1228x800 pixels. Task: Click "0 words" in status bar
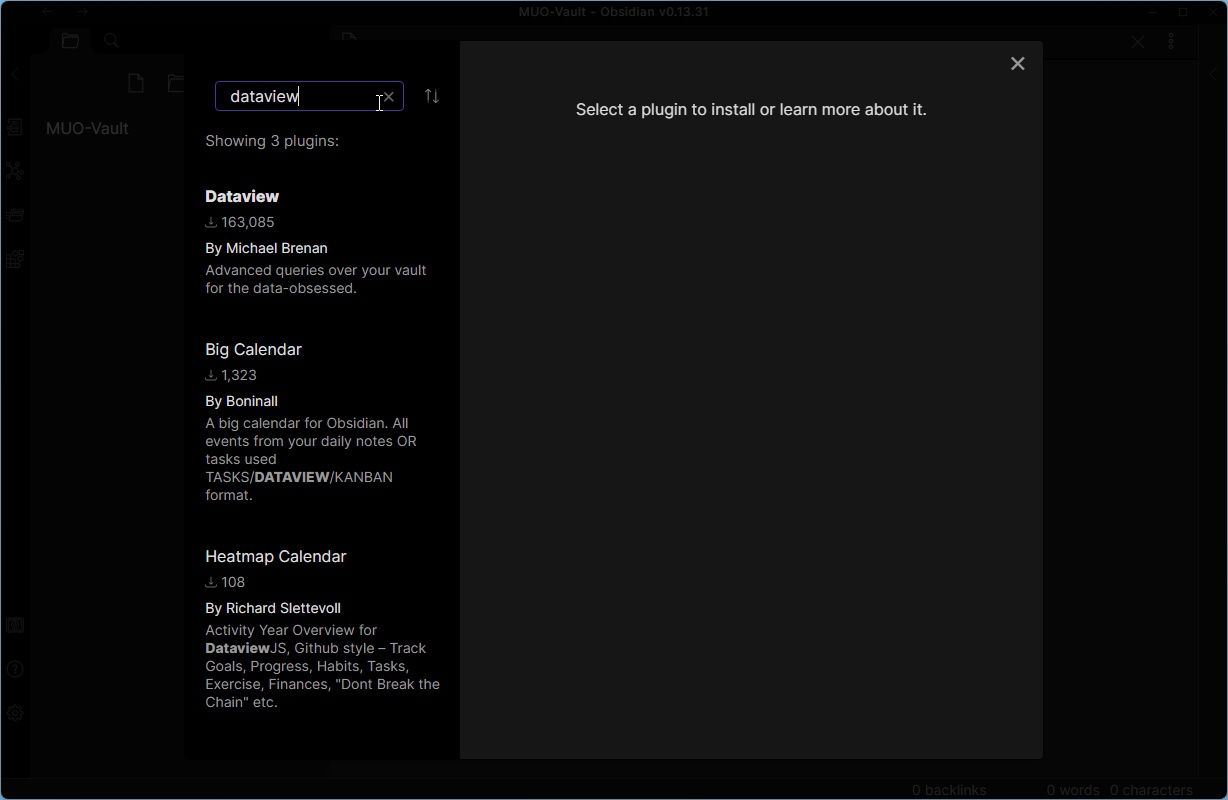click(1073, 790)
